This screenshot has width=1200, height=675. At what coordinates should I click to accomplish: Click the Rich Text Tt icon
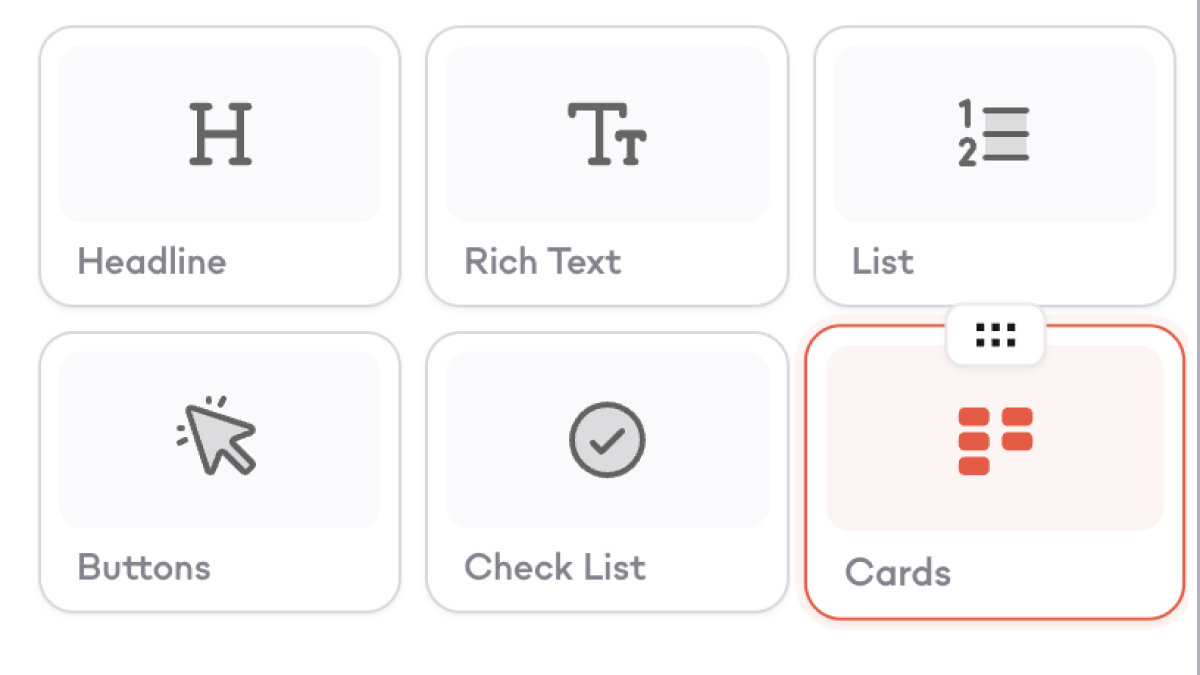pyautogui.click(x=607, y=133)
